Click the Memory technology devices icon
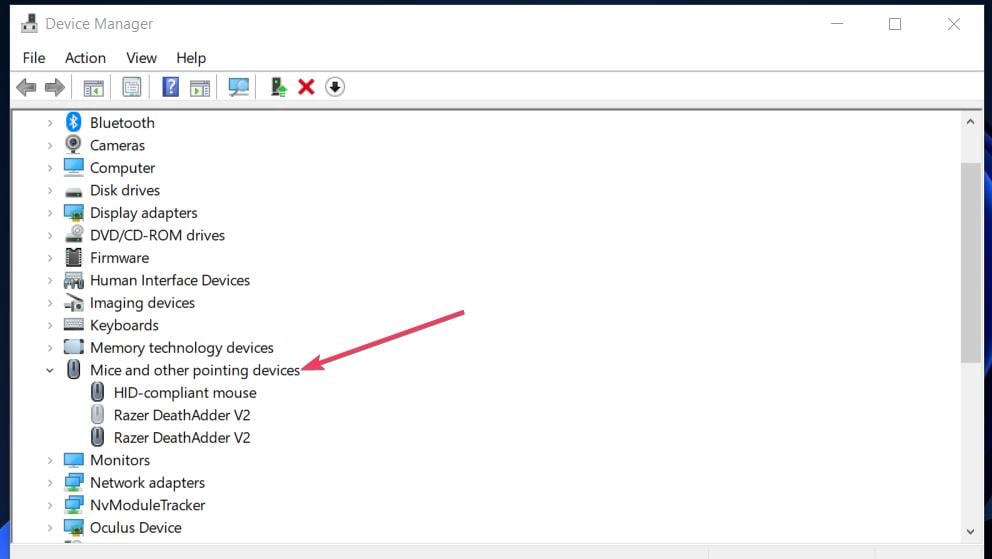This screenshot has height=559, width=992. [73, 347]
